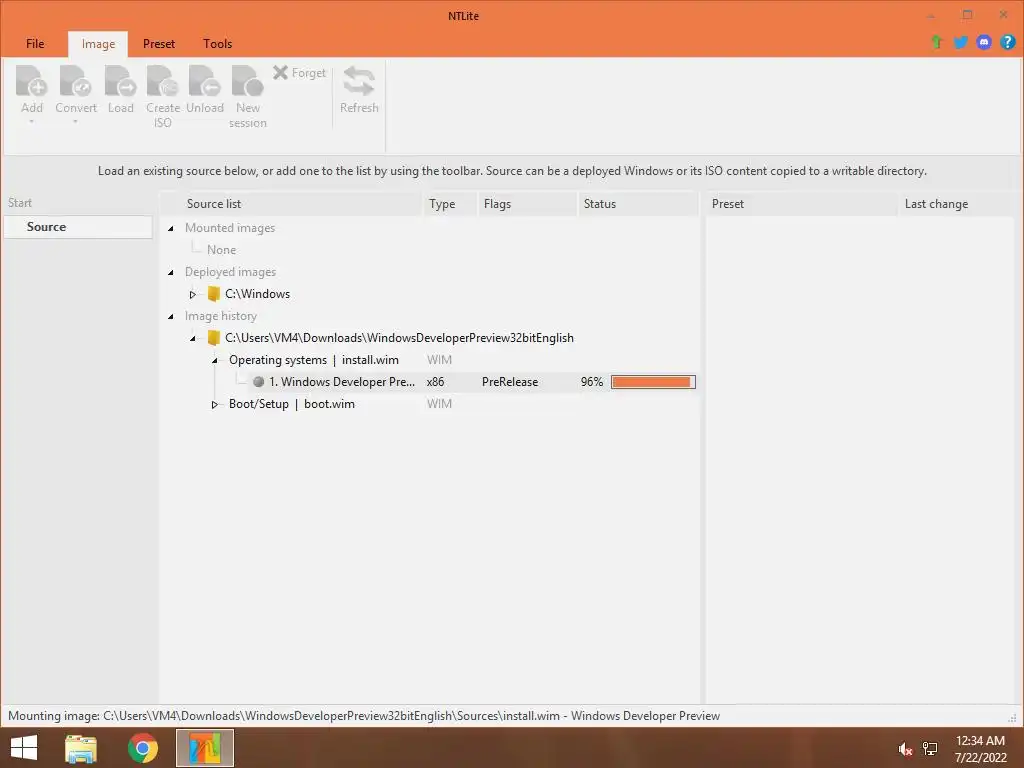The image size is (1024, 768).
Task: Click the gray status dot of Windows Developer Preview
Action: [x=259, y=382]
